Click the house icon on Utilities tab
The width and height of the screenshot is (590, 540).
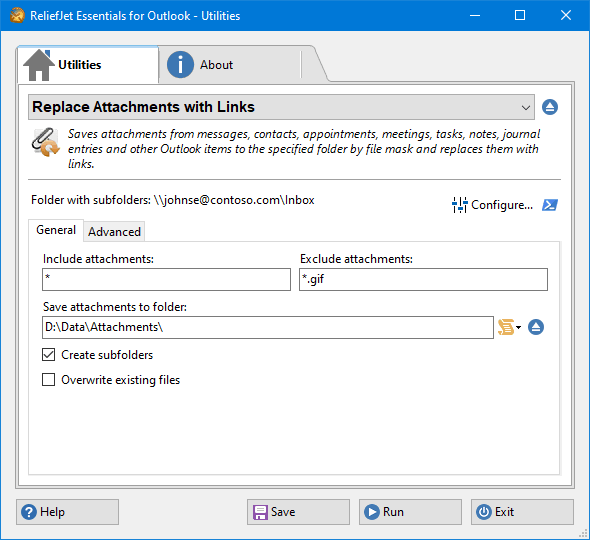38,65
